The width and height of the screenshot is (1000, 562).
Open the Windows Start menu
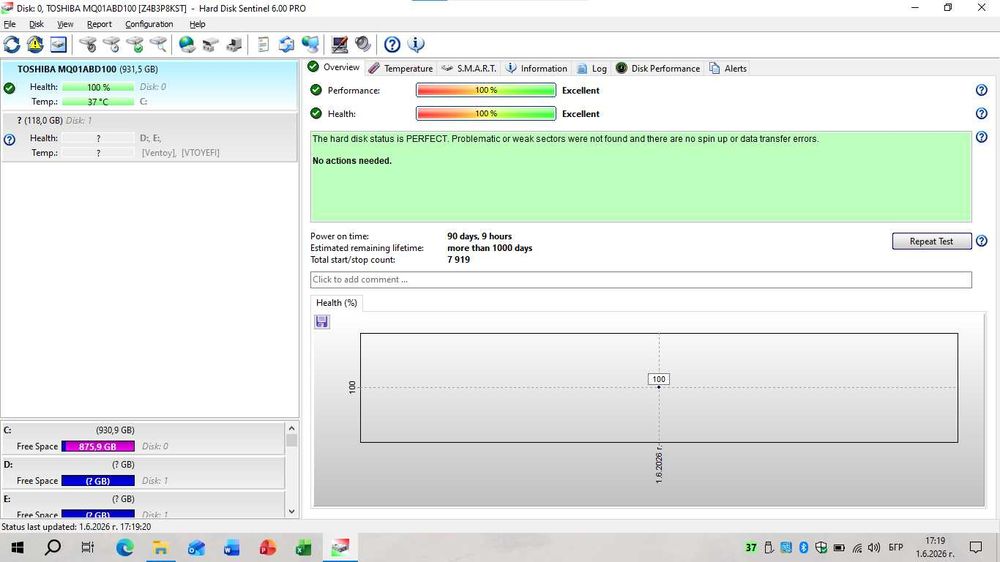tap(17, 547)
